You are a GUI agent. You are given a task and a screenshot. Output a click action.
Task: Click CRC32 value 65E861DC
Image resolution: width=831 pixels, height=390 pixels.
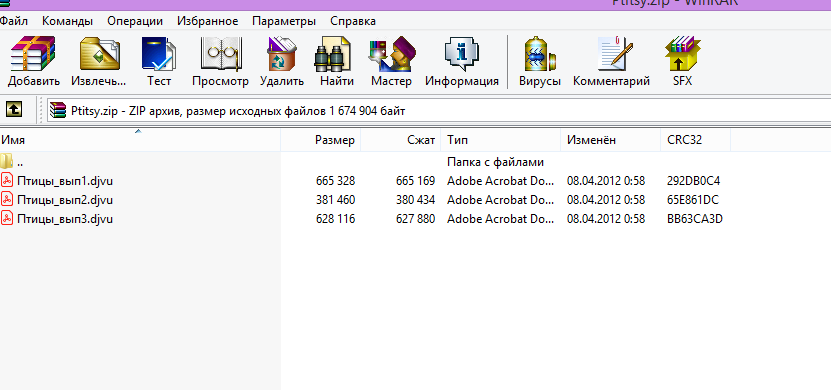coord(693,200)
